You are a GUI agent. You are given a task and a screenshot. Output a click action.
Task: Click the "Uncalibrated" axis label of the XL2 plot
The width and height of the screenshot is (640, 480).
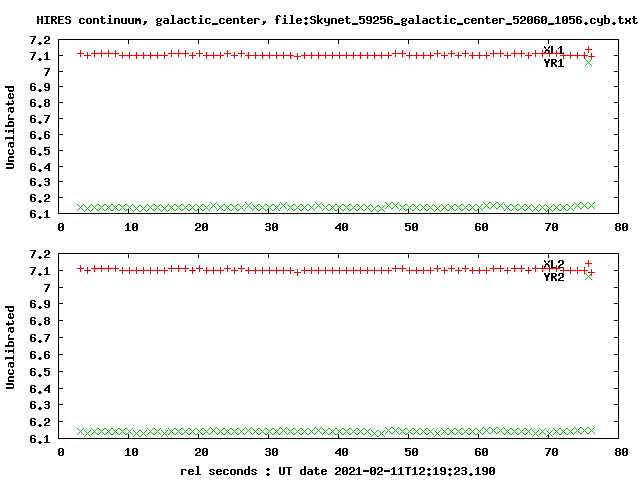click(10, 347)
